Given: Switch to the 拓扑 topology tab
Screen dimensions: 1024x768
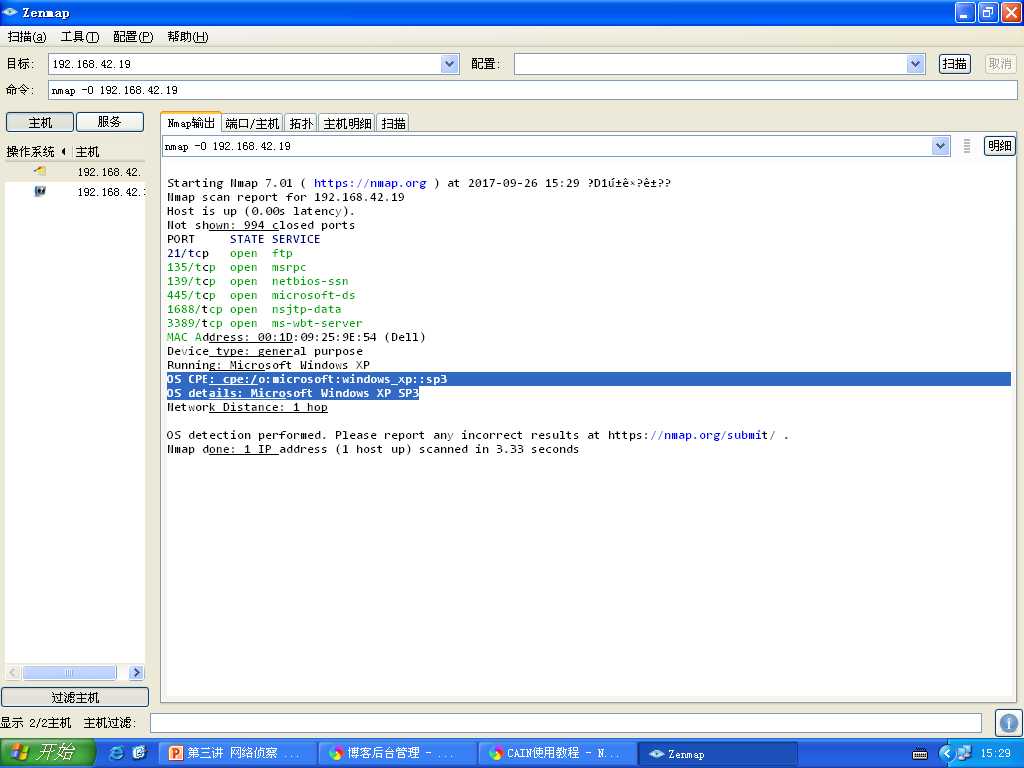Looking at the screenshot, I should point(301,123).
